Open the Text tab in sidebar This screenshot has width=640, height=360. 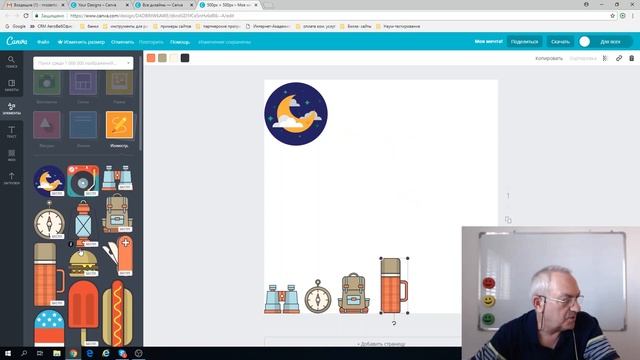point(11,132)
